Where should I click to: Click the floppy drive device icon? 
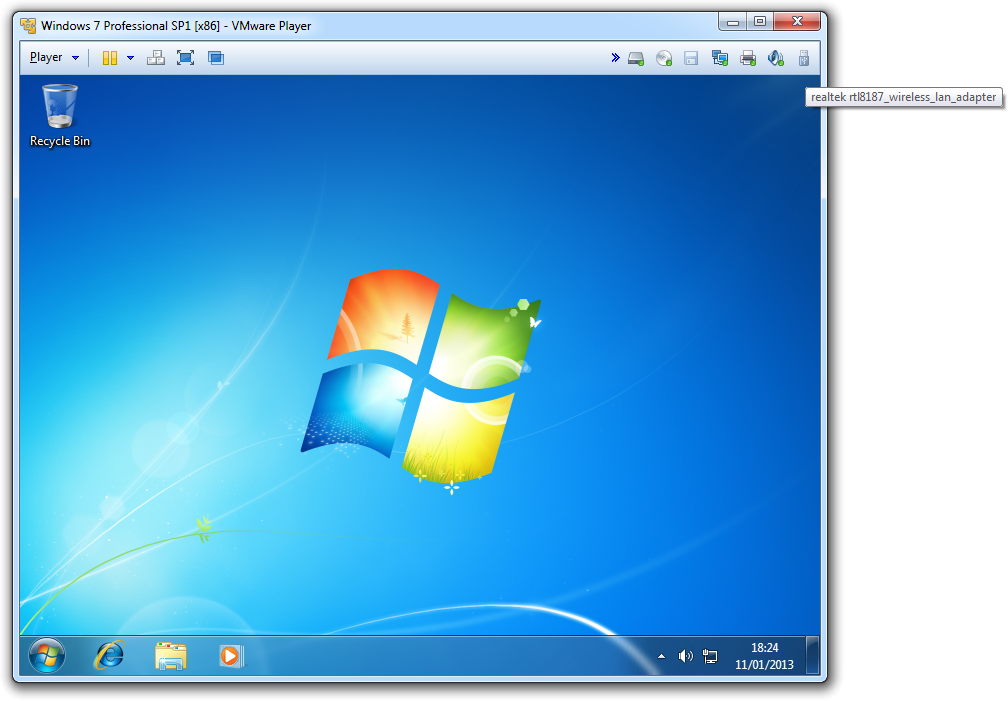click(x=691, y=58)
